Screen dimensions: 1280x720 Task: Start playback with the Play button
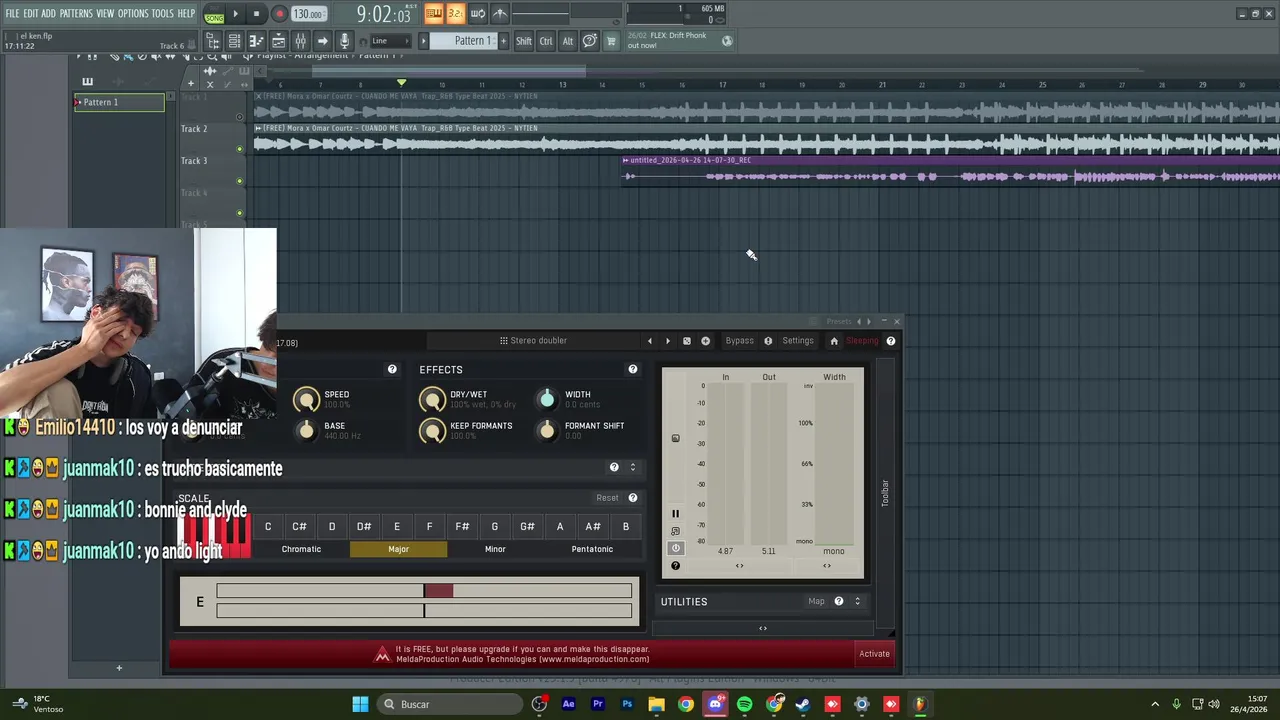(x=235, y=14)
